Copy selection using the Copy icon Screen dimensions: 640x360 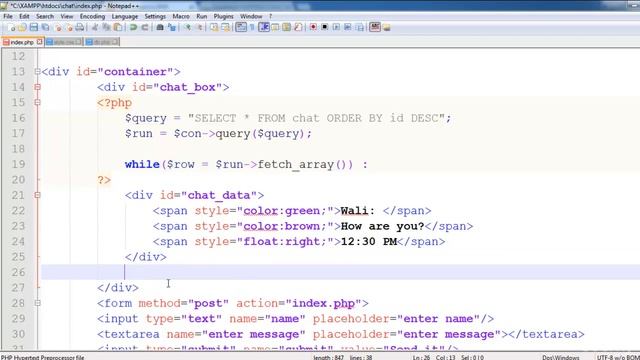click(x=106, y=27)
